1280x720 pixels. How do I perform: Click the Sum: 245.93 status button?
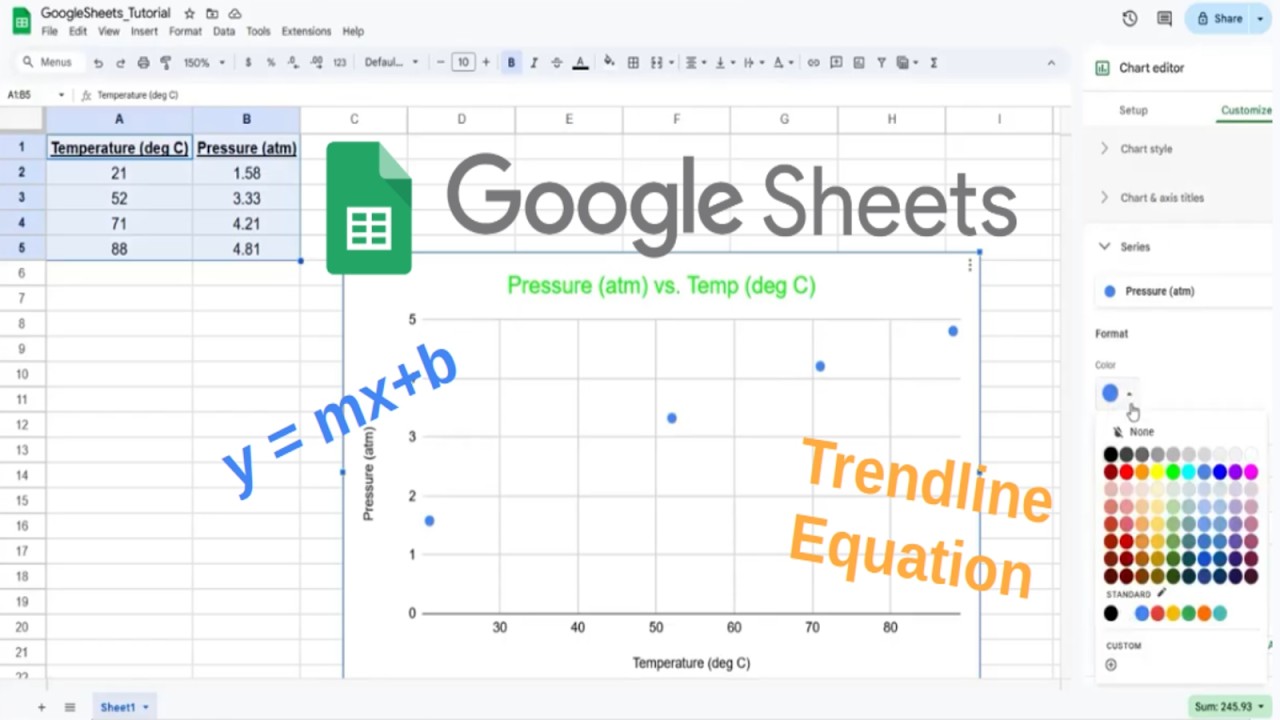[1228, 707]
